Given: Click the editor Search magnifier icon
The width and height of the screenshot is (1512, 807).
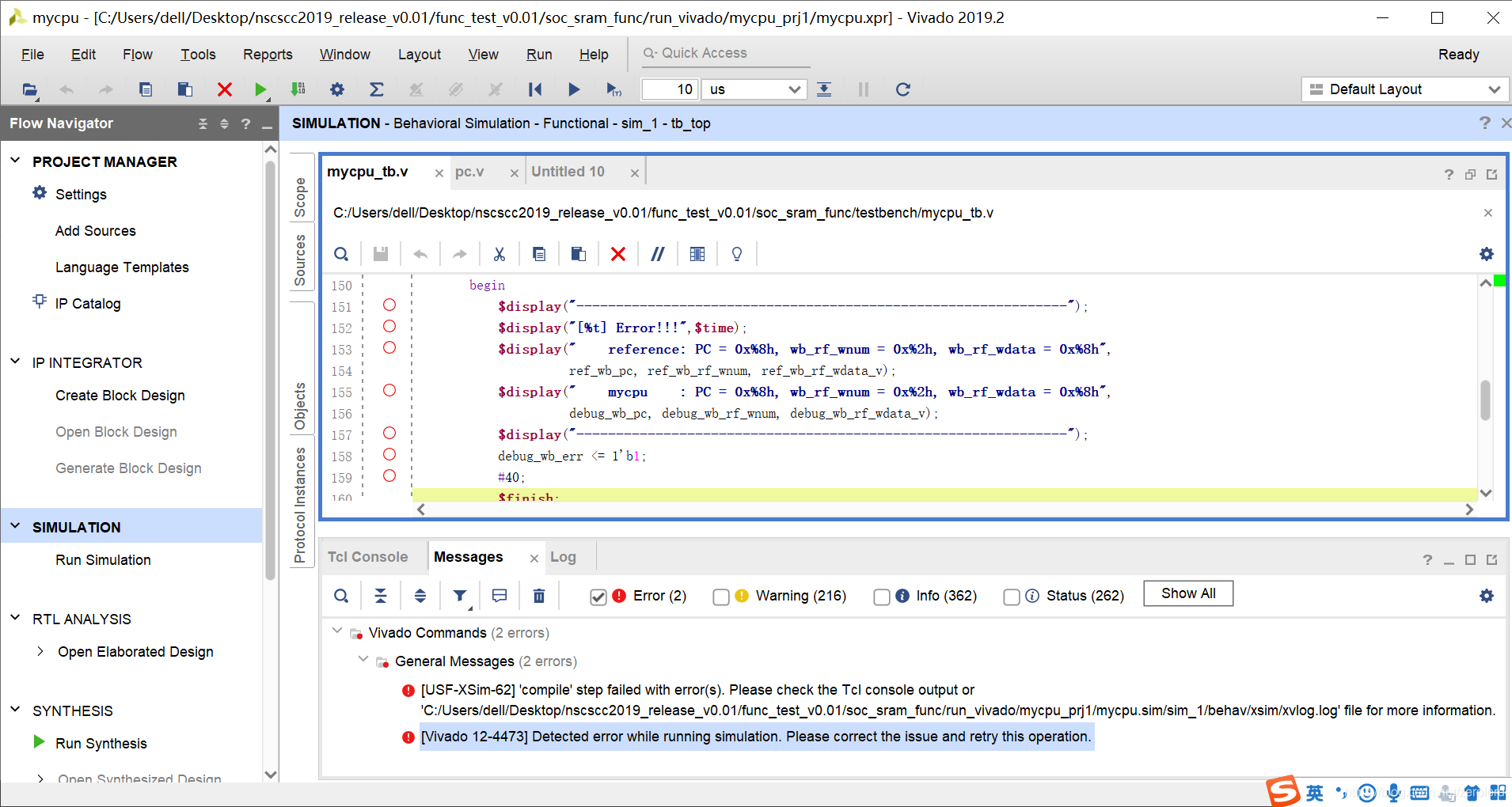Looking at the screenshot, I should tap(341, 254).
